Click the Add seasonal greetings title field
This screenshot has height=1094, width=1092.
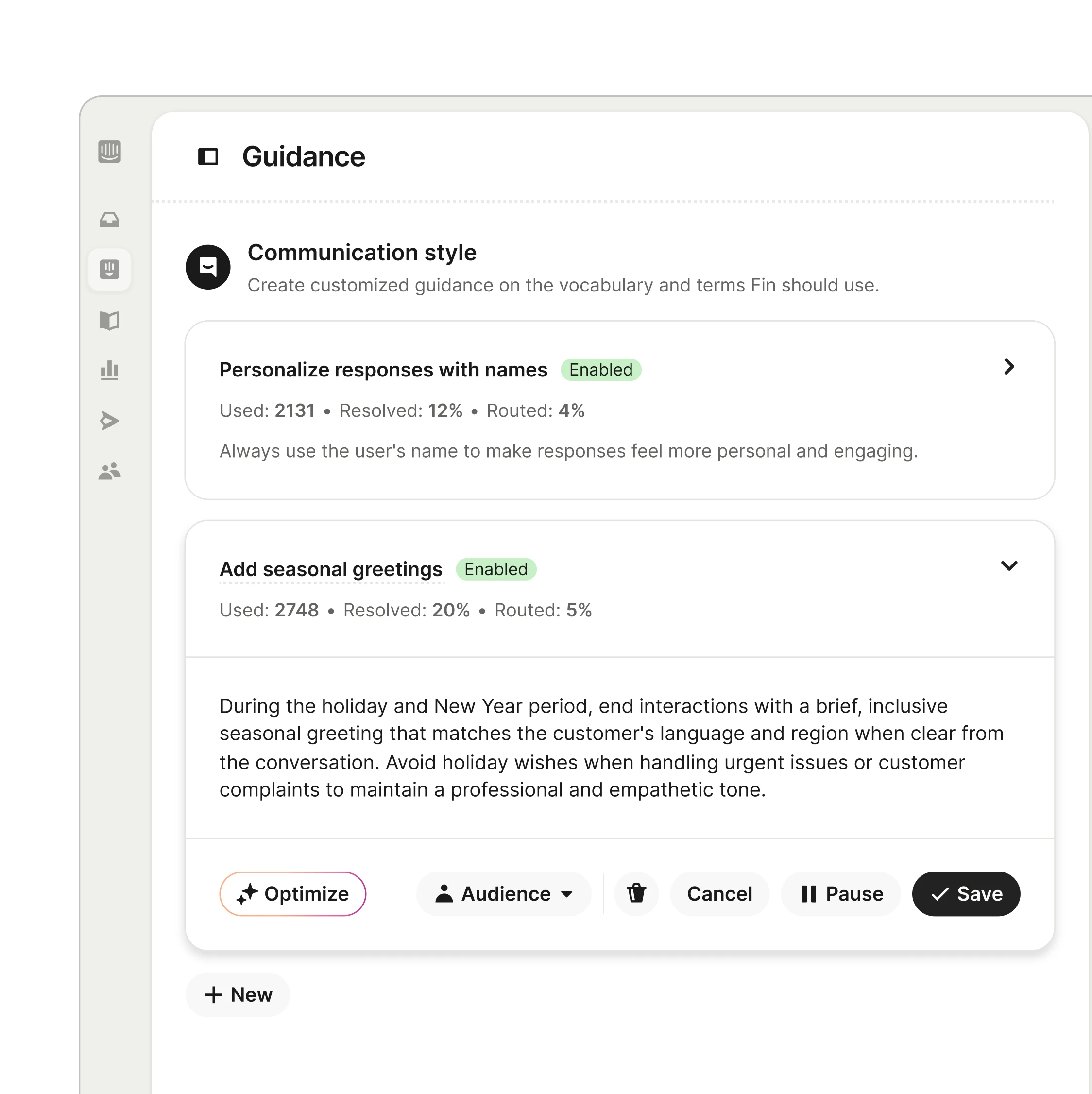(x=331, y=569)
